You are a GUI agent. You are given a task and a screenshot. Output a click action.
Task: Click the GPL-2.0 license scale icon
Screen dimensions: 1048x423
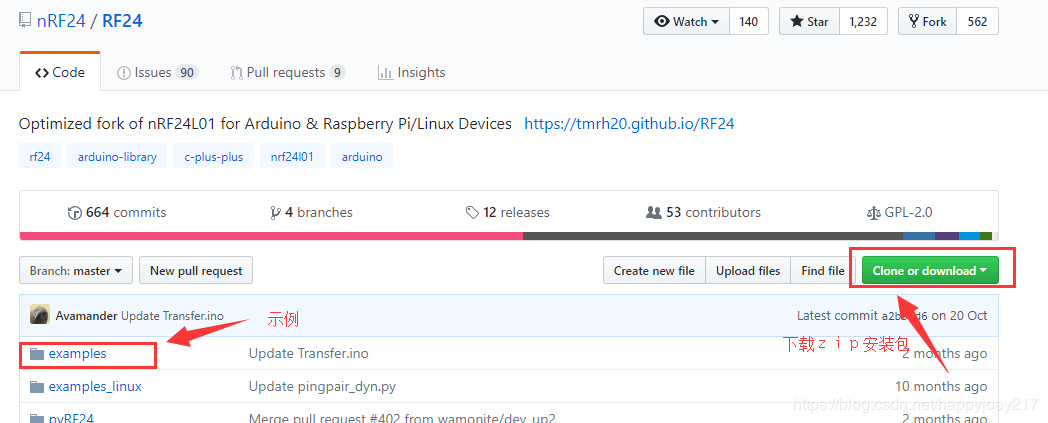coord(874,213)
